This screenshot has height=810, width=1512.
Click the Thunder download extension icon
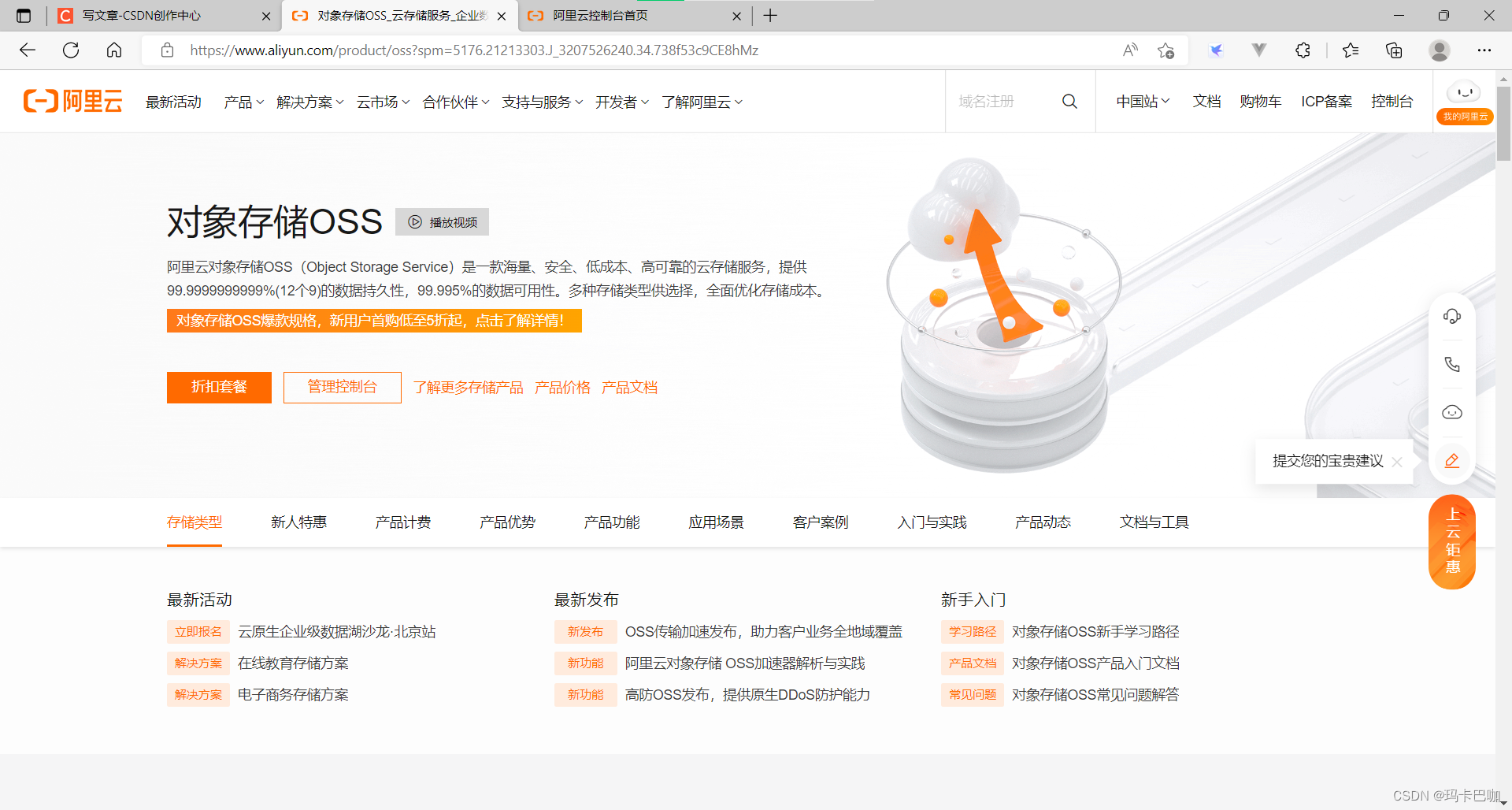[1217, 50]
